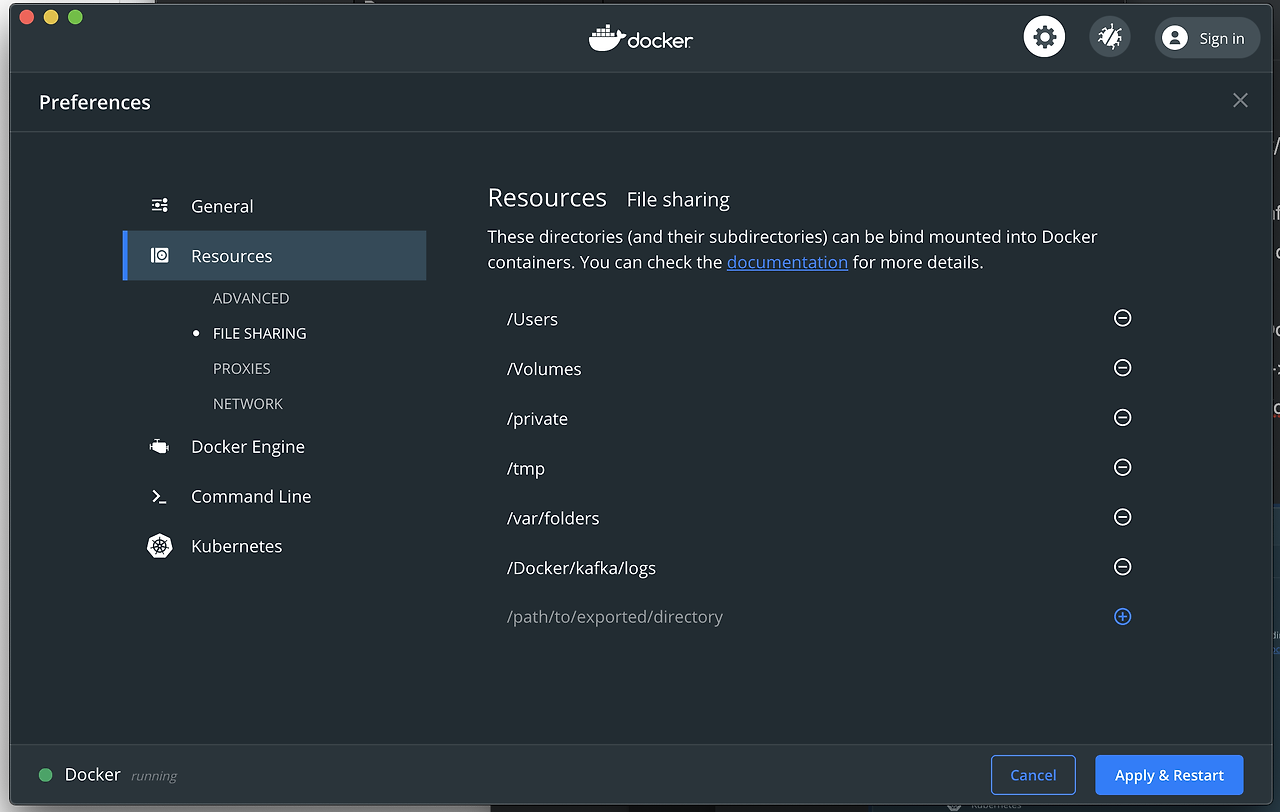The image size is (1280, 812).
Task: Close the Preferences panel with X
Action: click(1240, 100)
